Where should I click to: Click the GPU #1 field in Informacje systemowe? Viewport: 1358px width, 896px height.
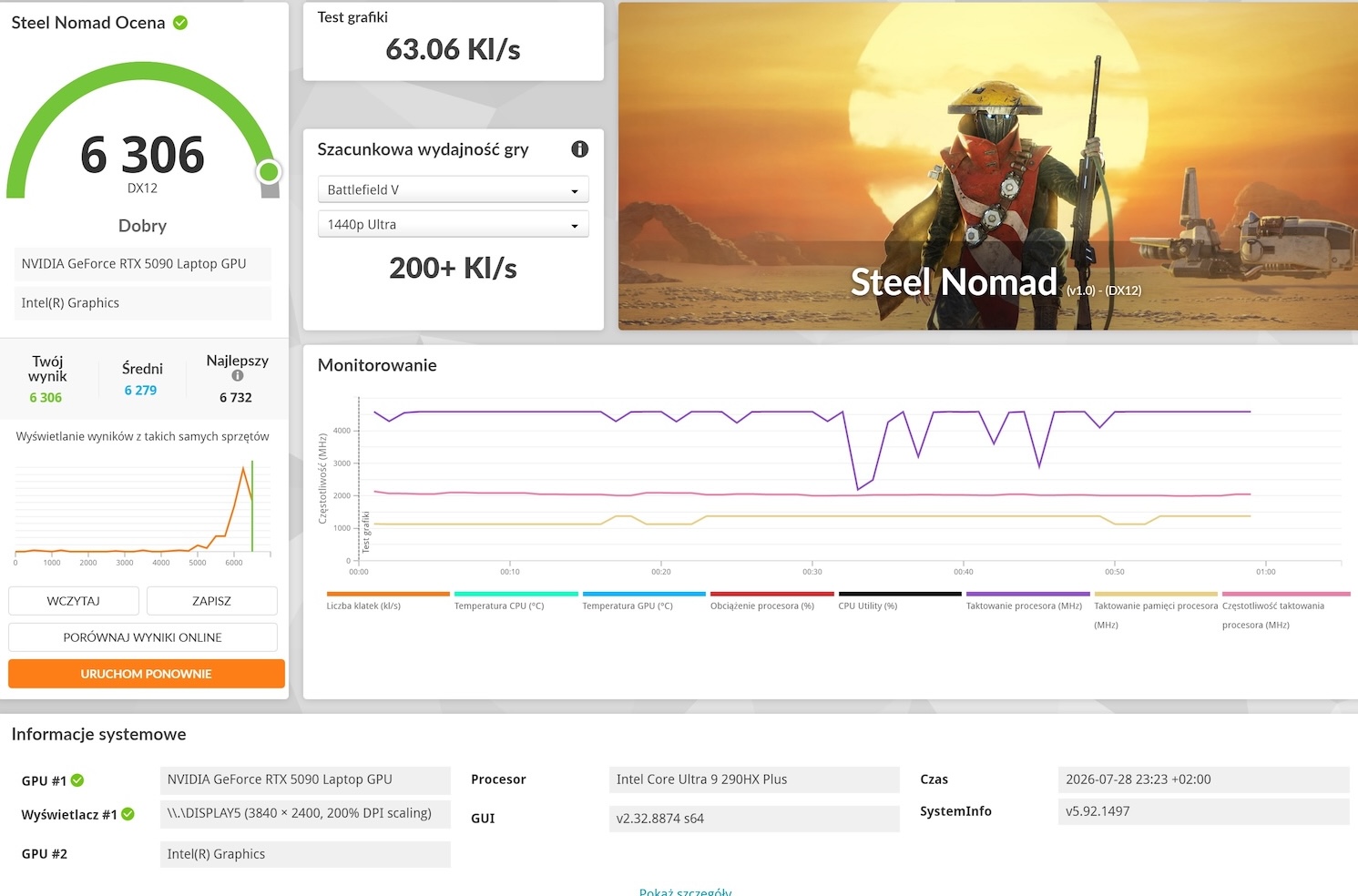point(305,780)
